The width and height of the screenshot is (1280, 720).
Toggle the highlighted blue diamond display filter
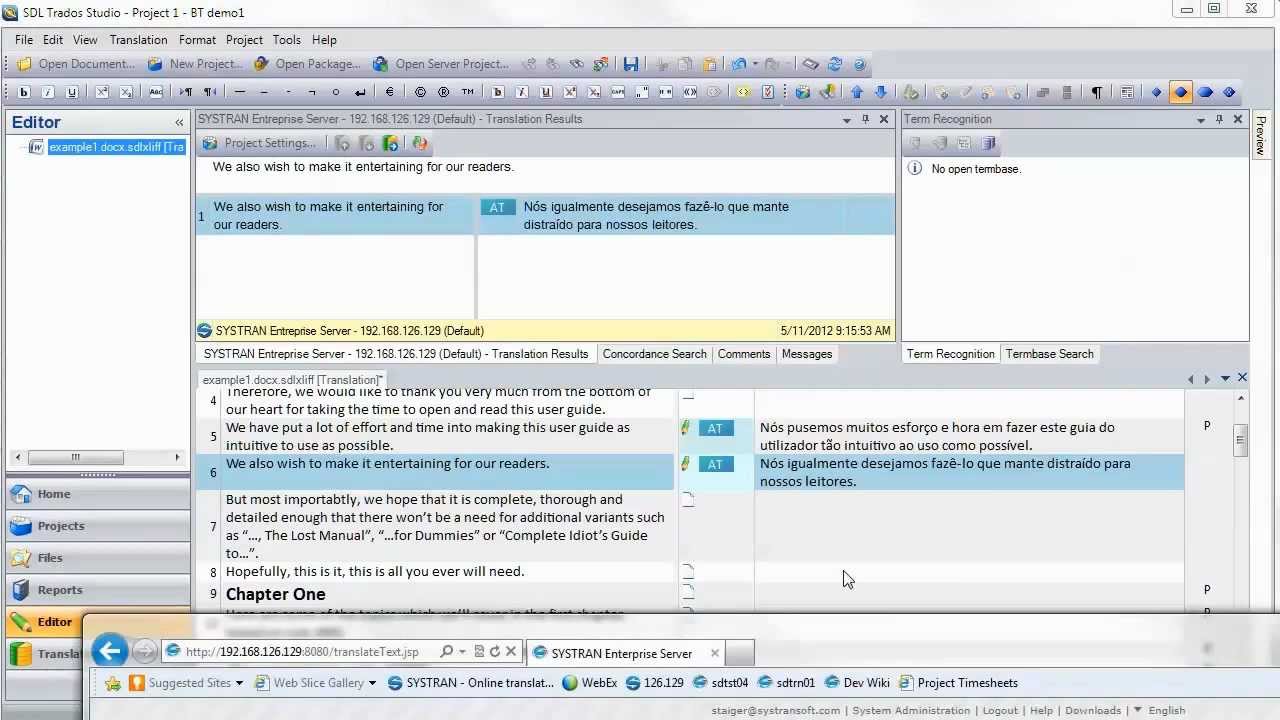(1181, 92)
